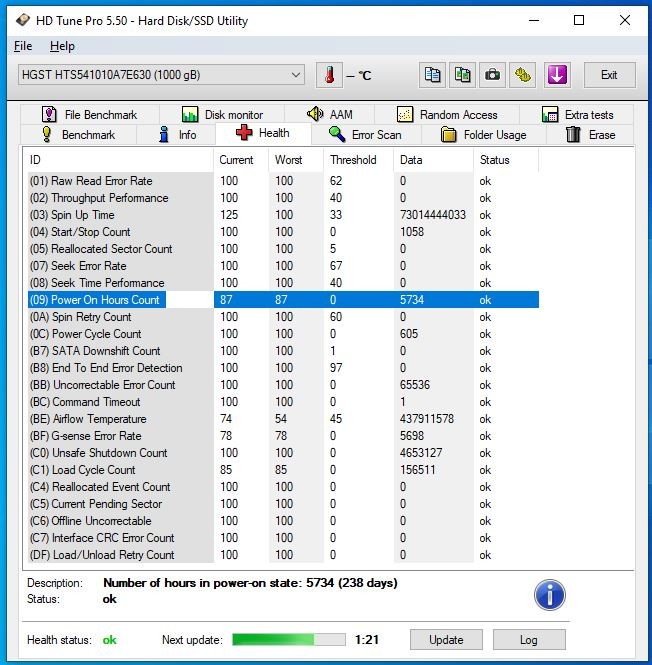Select the Throughput Performance row
This screenshot has width=652, height=665.
[283, 198]
